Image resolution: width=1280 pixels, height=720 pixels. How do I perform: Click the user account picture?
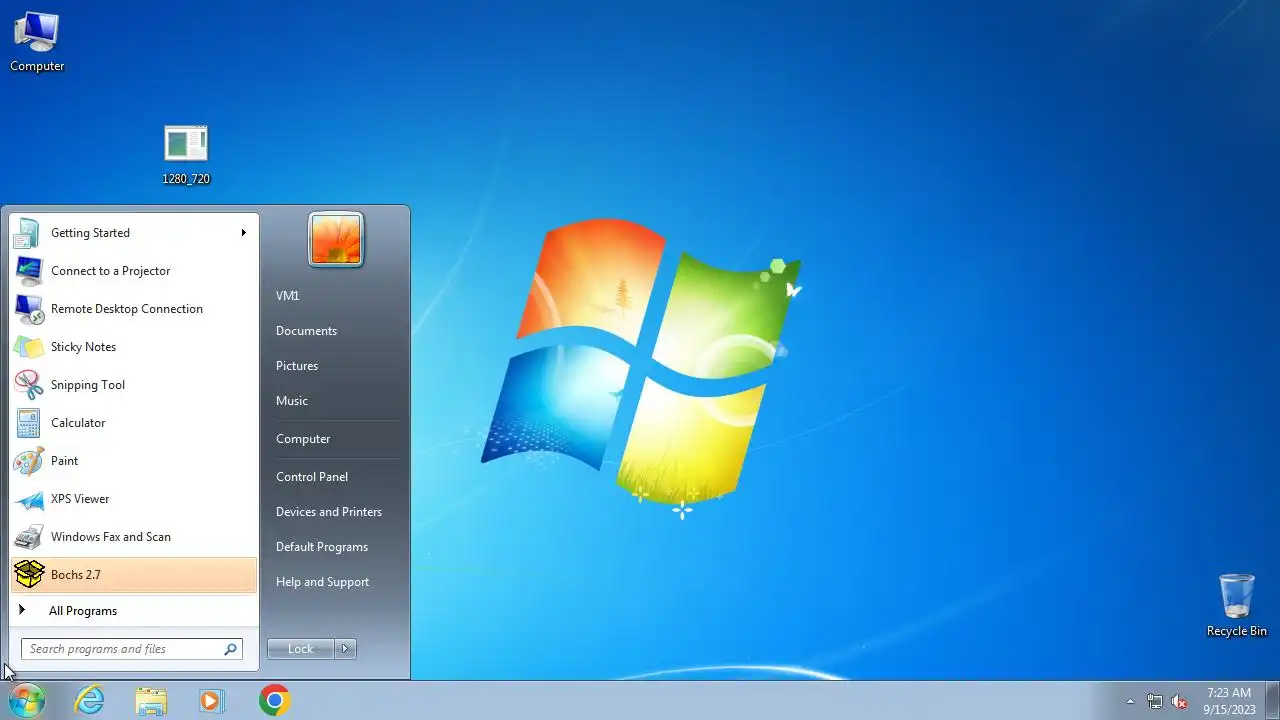coord(336,240)
